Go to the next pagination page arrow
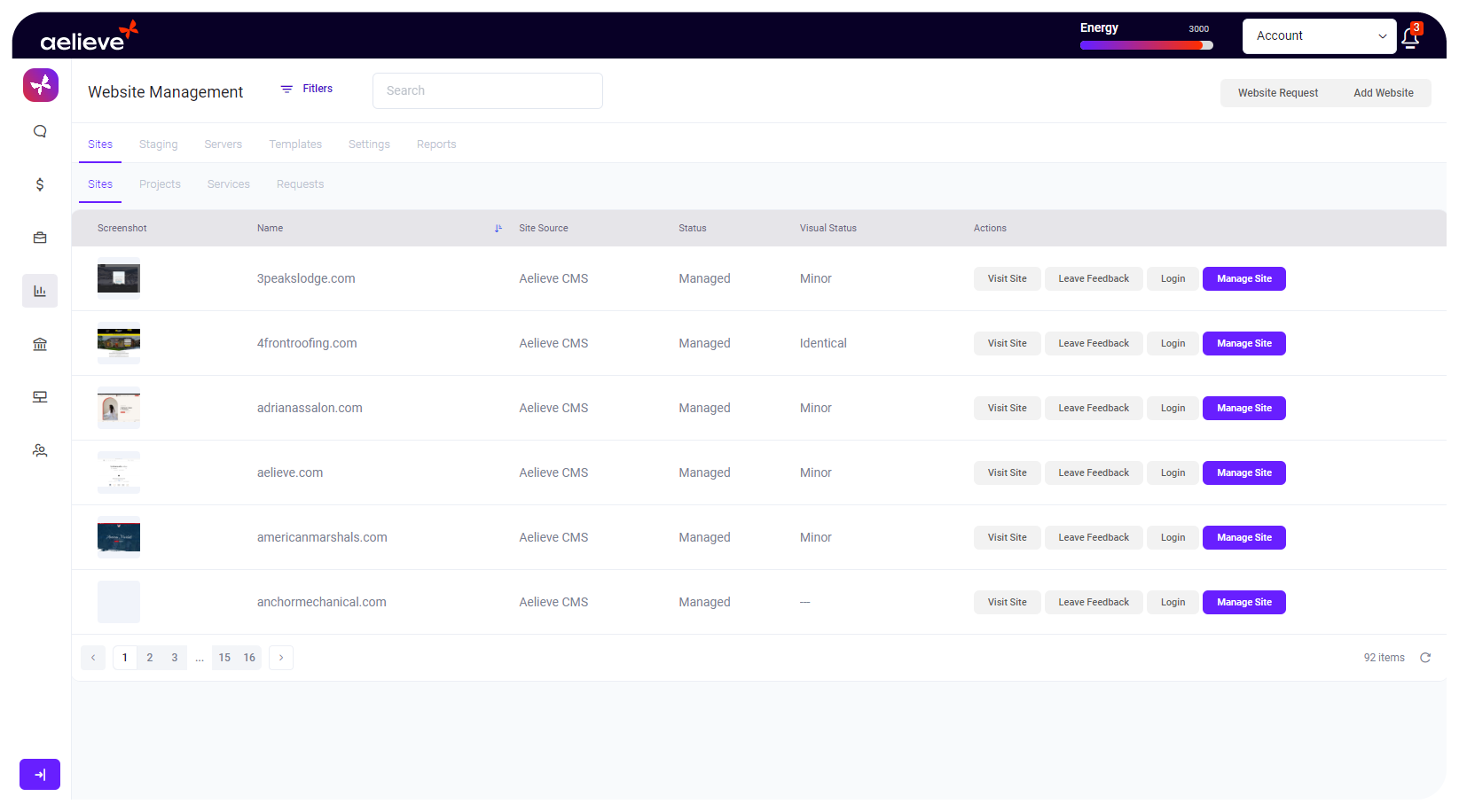This screenshot has height=812, width=1459. (x=281, y=658)
